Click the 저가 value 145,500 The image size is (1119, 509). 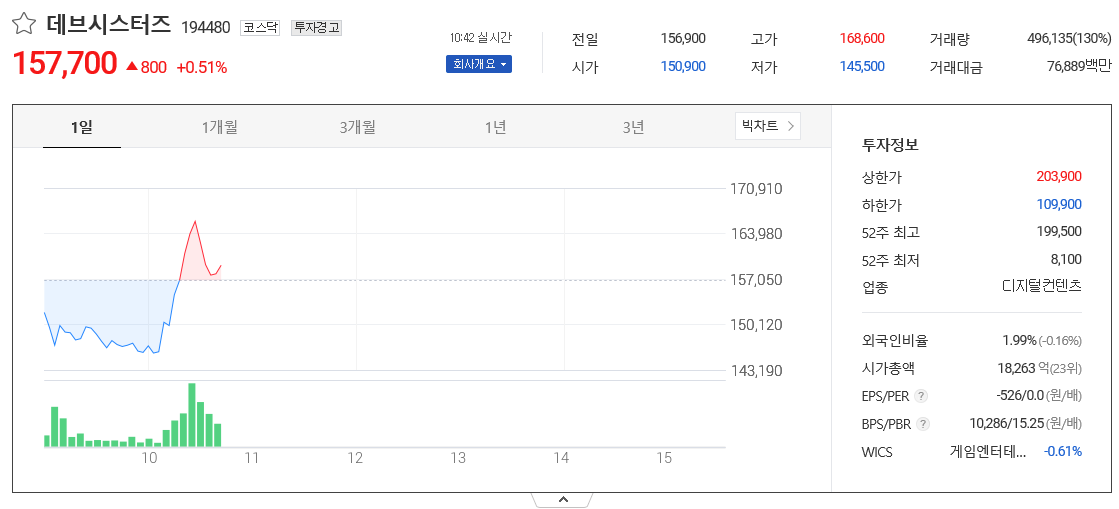point(862,66)
